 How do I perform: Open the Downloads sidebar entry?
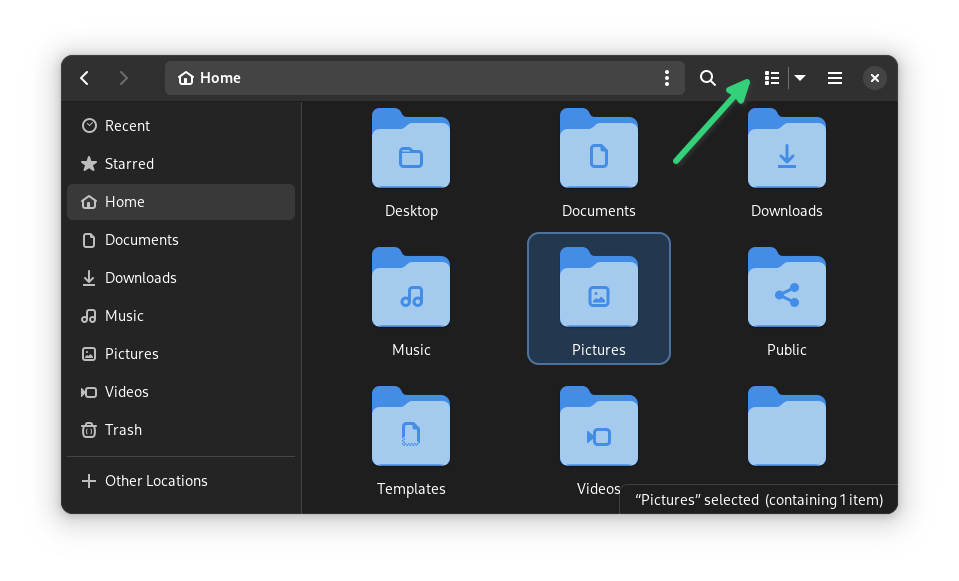(x=140, y=277)
